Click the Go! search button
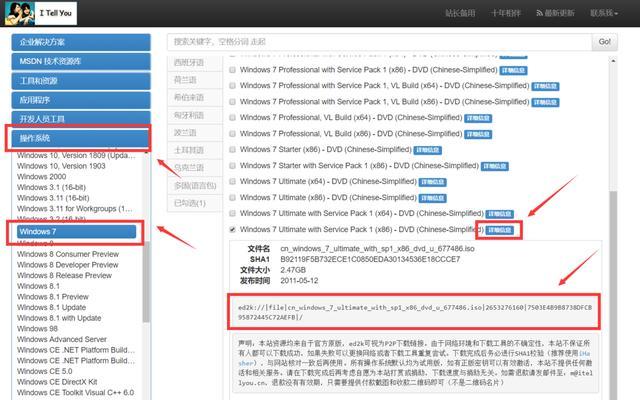The image size is (640, 400). pyautogui.click(x=604, y=42)
